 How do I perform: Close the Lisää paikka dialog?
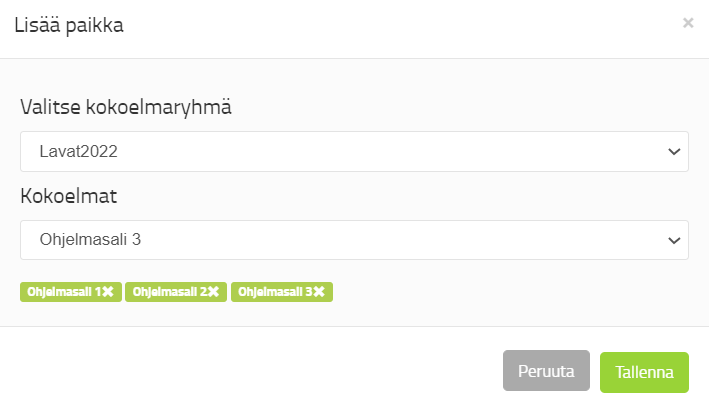pos(688,23)
